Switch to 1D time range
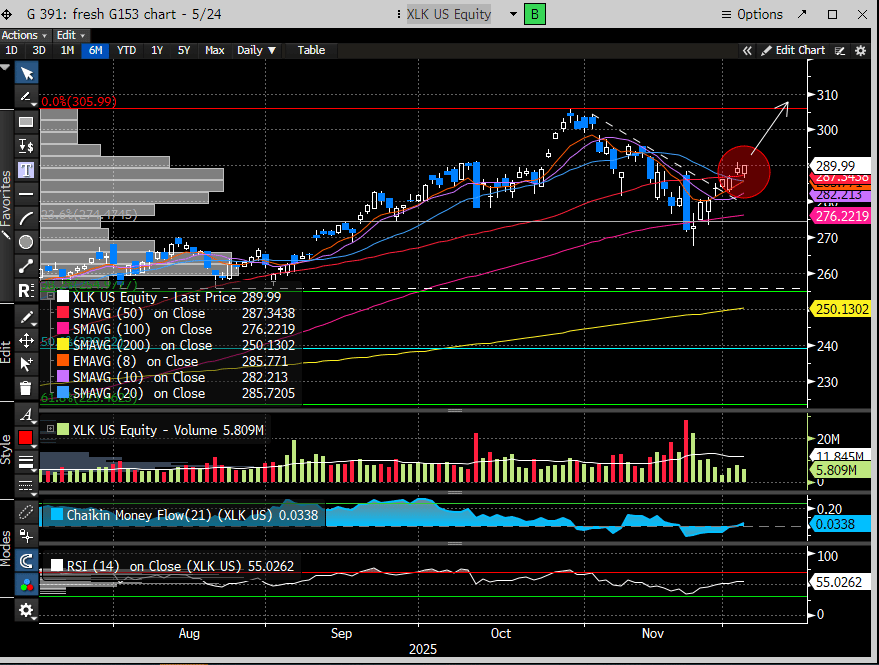 [11, 50]
